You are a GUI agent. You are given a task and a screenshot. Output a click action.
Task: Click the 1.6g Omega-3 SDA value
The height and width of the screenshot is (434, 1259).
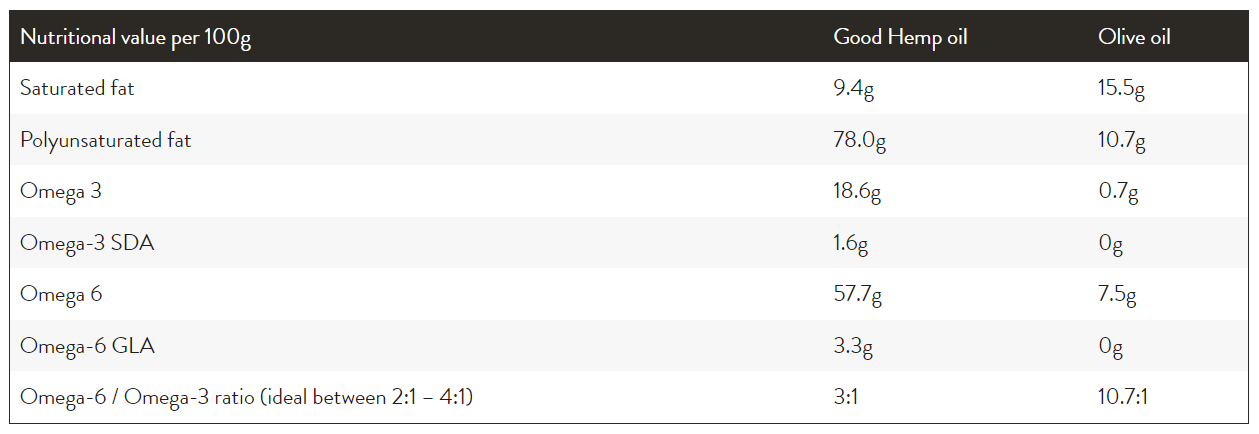pos(853,244)
